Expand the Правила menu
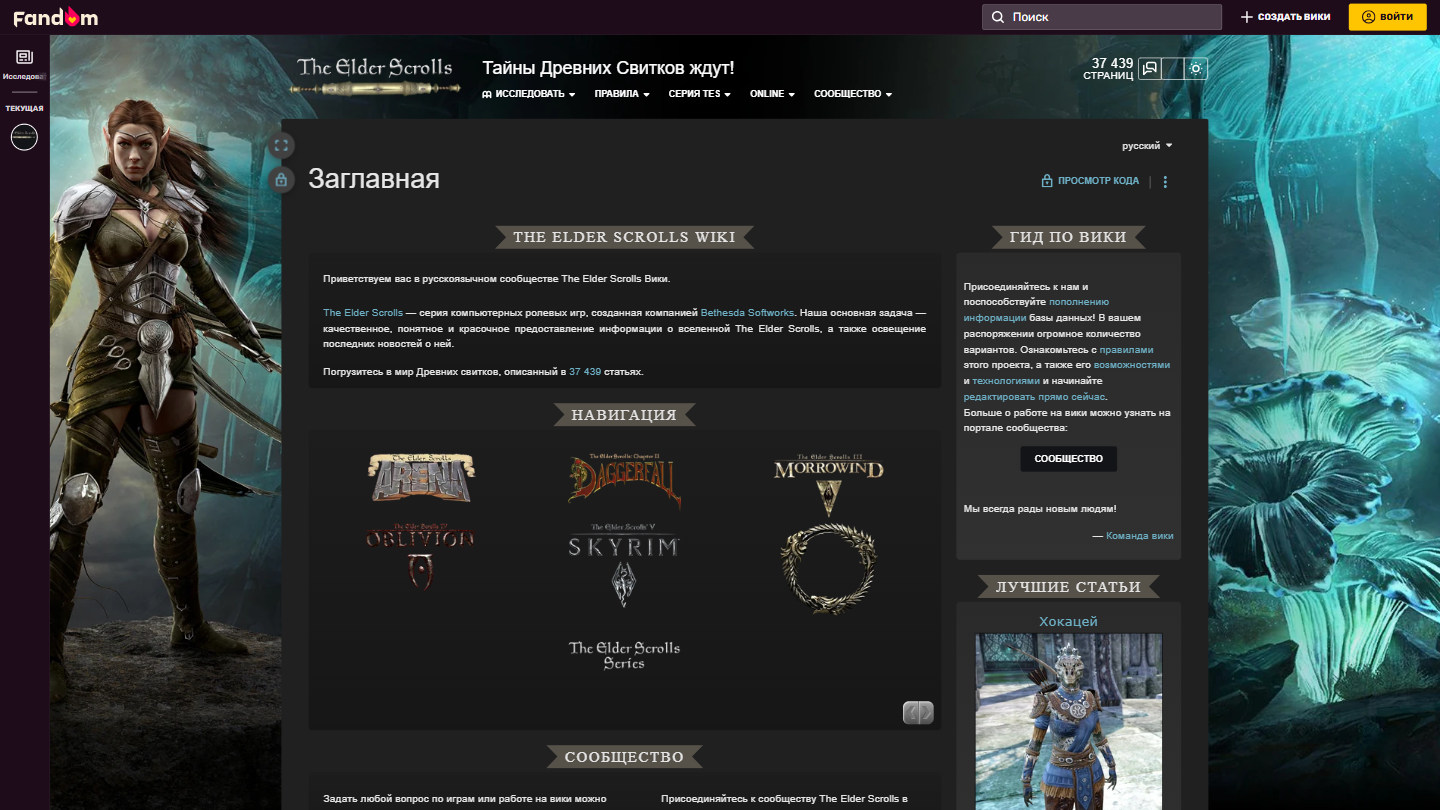Screen dimensions: 1440x810 tap(622, 94)
